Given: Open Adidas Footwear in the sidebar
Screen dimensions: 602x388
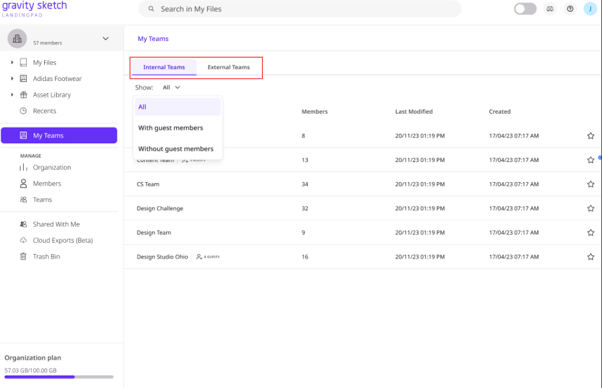Looking at the screenshot, I should tap(57, 78).
